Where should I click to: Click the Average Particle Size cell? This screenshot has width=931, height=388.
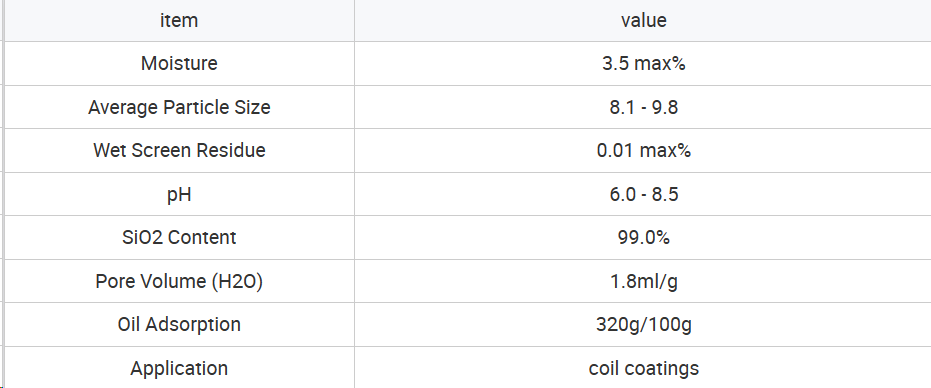tap(179, 107)
